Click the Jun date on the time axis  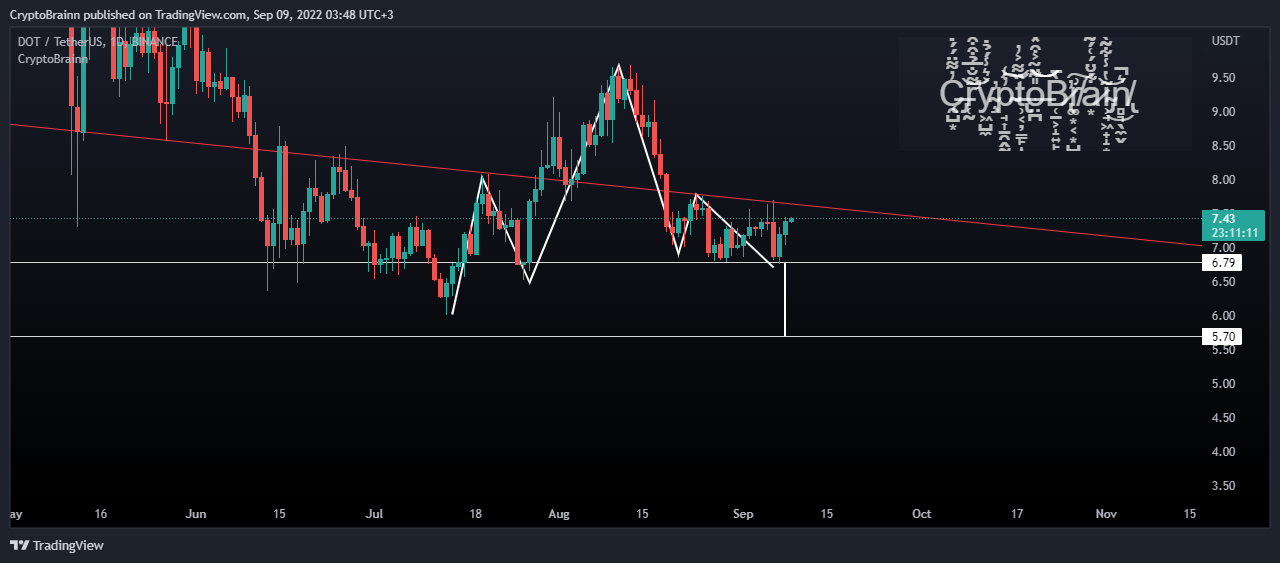[x=196, y=514]
